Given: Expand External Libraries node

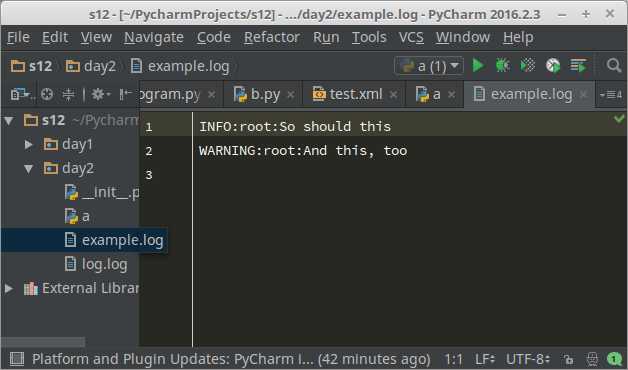Looking at the screenshot, I should pyautogui.click(x=9, y=288).
